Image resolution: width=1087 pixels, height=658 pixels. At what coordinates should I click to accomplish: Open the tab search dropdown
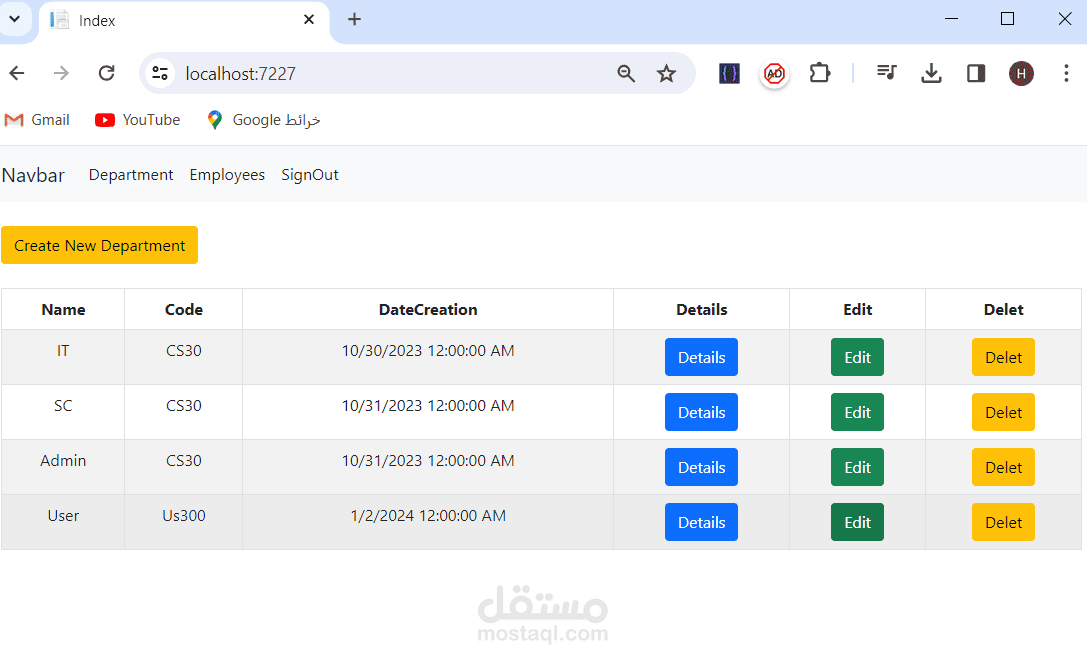pyautogui.click(x=14, y=19)
